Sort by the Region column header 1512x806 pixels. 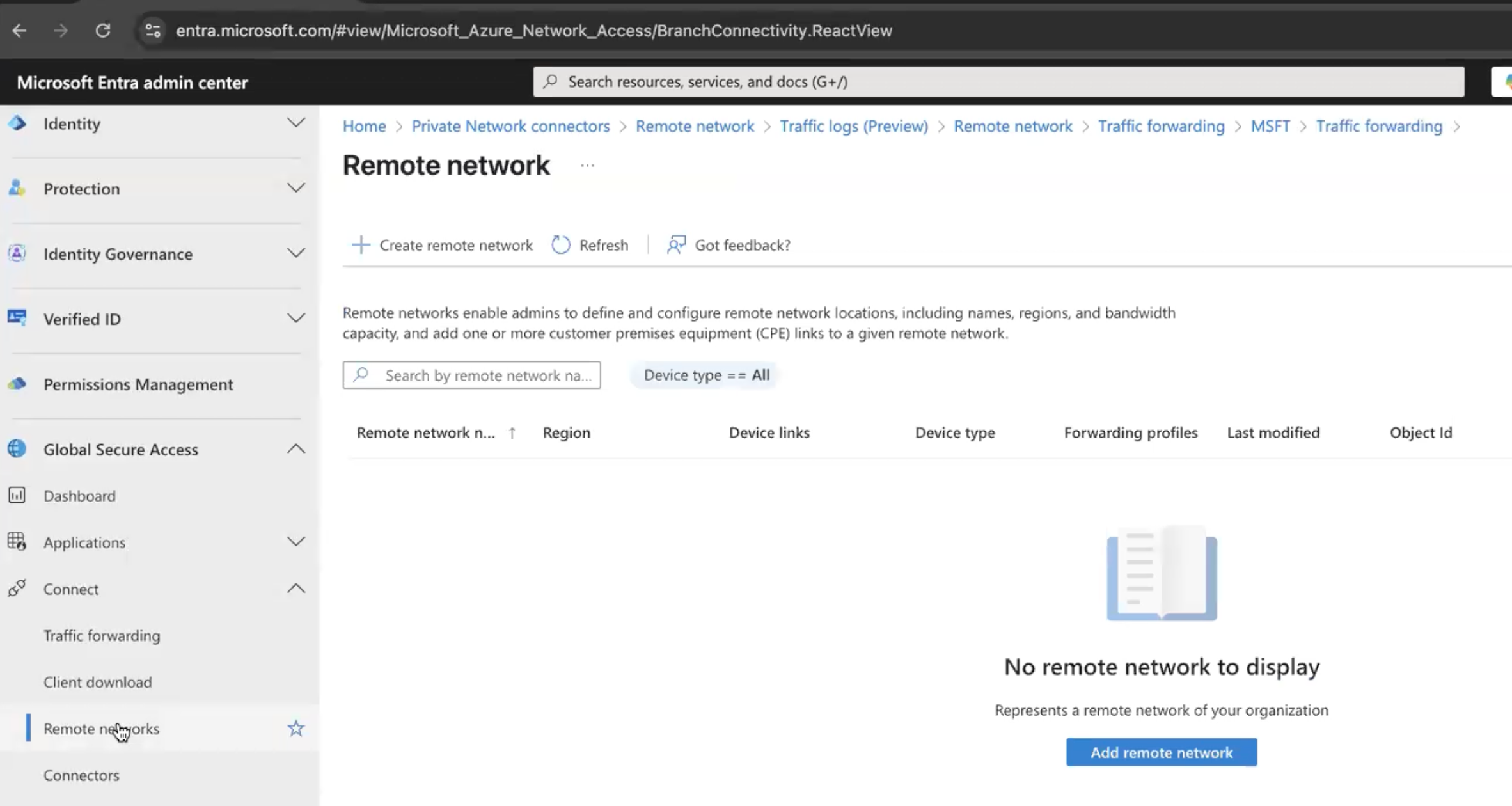pos(567,432)
